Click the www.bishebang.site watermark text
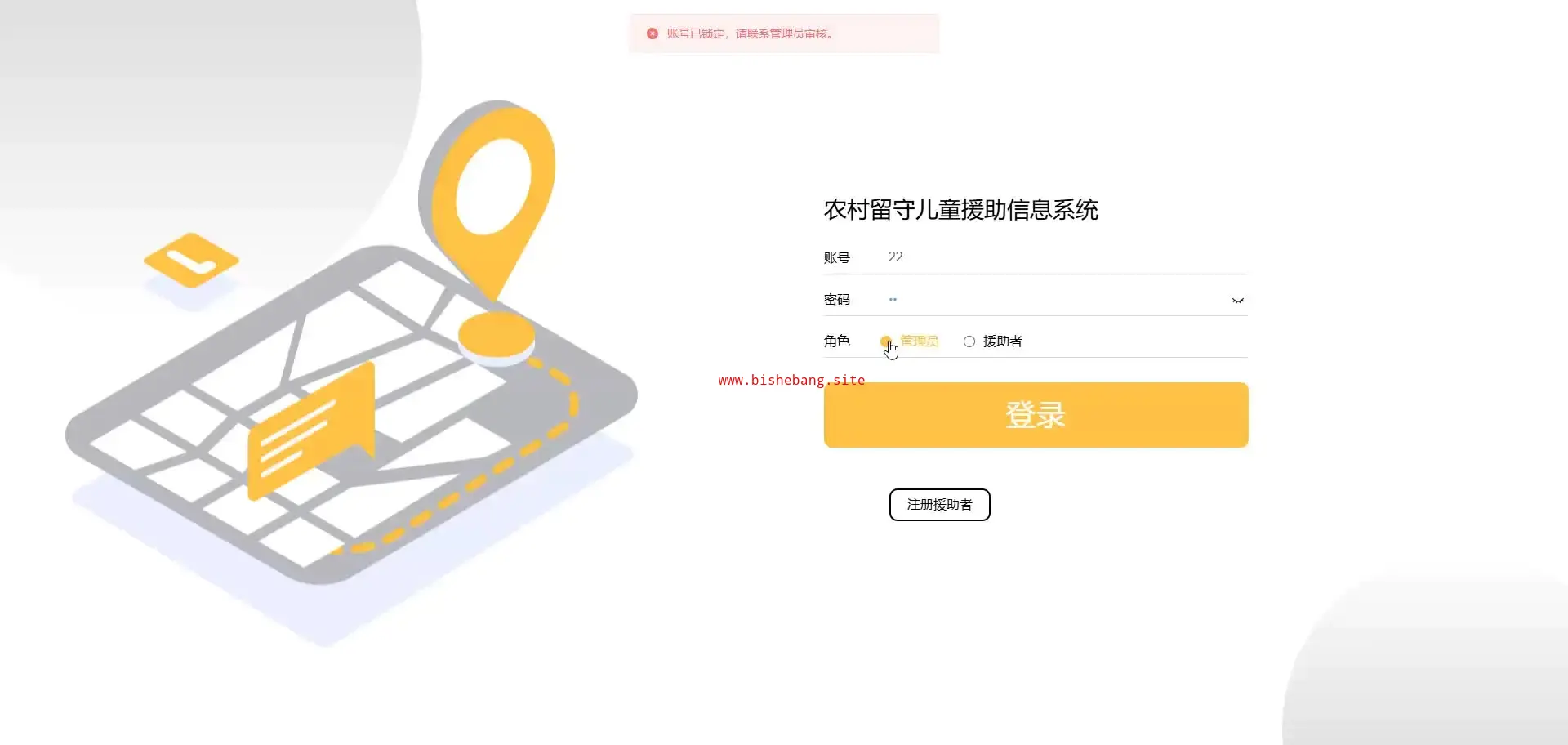 (x=791, y=380)
